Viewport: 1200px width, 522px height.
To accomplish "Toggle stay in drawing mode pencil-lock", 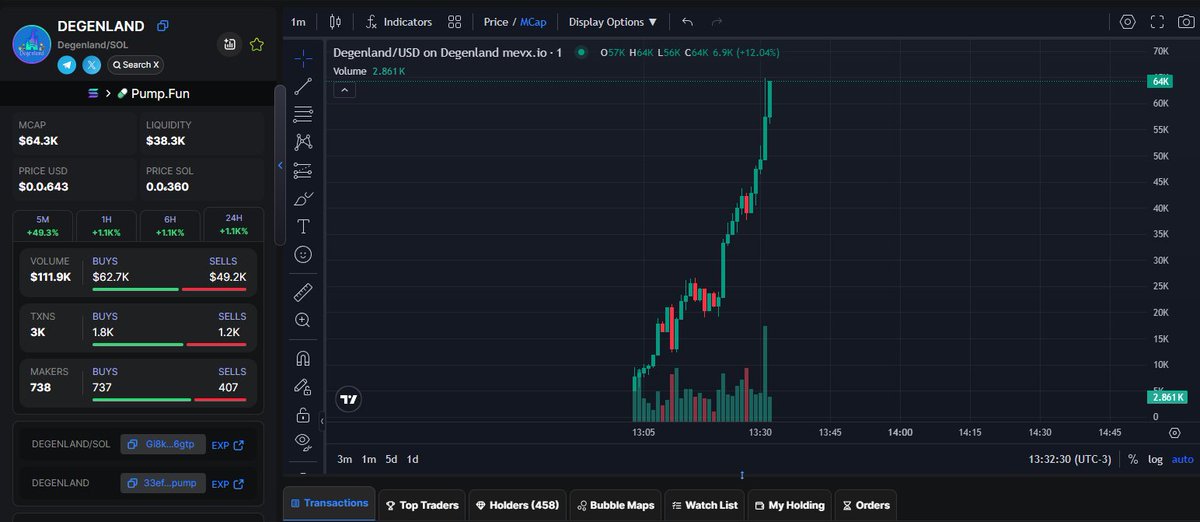I will pyautogui.click(x=303, y=386).
